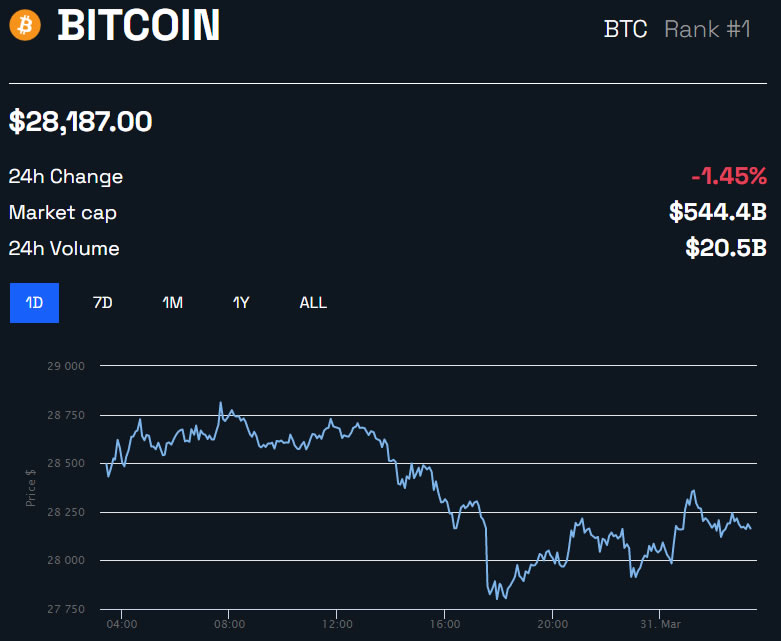Click the -1.45% 24h change value
This screenshot has width=781, height=641.
point(728,177)
